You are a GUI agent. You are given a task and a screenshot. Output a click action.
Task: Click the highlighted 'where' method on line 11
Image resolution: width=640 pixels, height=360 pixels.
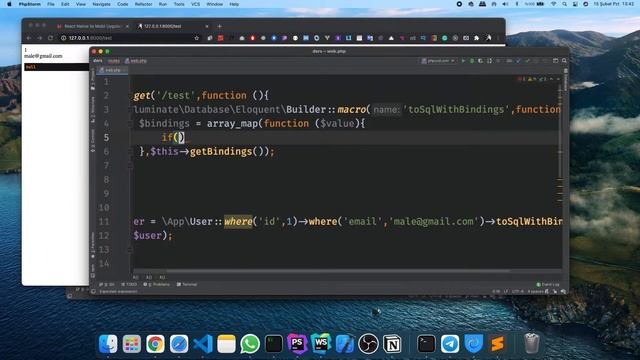[x=238, y=222]
